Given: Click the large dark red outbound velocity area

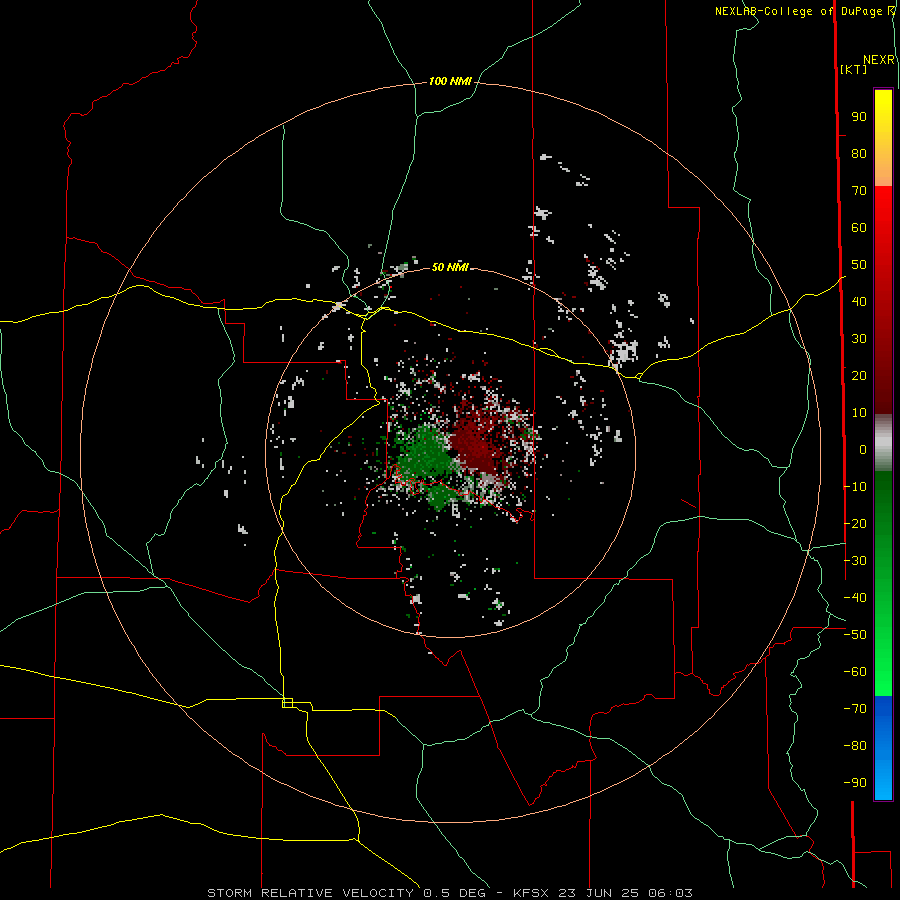Looking at the screenshot, I should tap(476, 445).
